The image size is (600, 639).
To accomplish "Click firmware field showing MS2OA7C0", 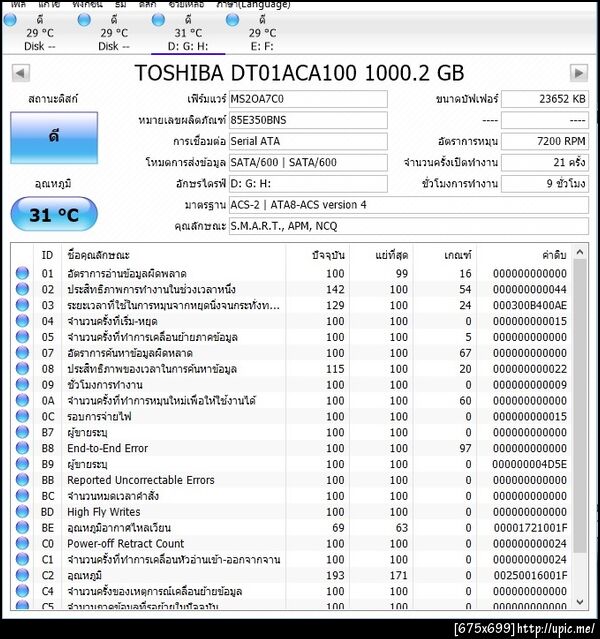I will (x=308, y=99).
